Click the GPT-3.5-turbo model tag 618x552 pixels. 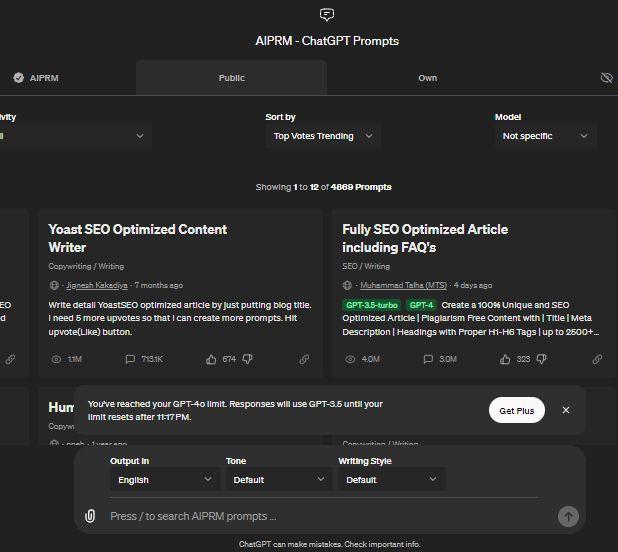pos(372,305)
